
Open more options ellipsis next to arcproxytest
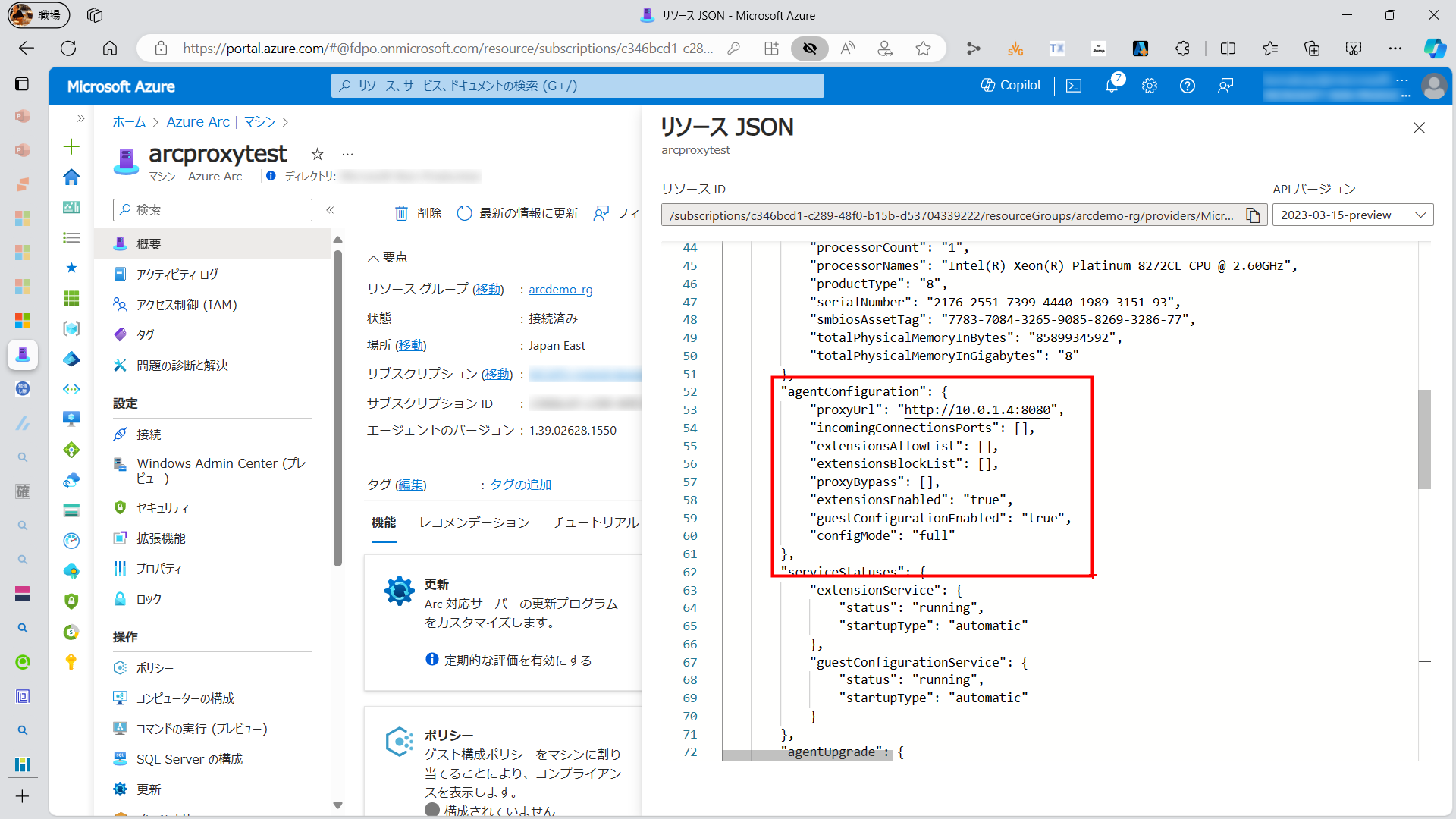click(348, 154)
